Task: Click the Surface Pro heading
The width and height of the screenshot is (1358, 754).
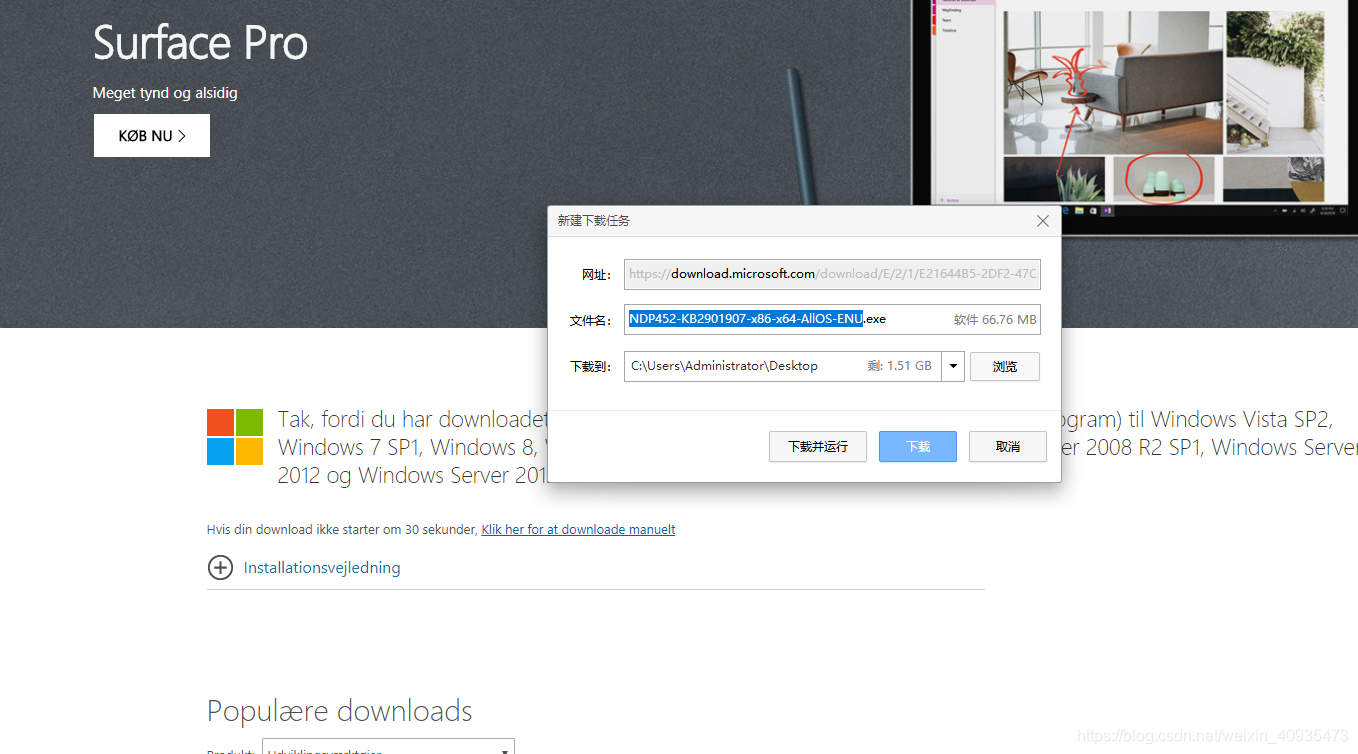Action: click(200, 43)
